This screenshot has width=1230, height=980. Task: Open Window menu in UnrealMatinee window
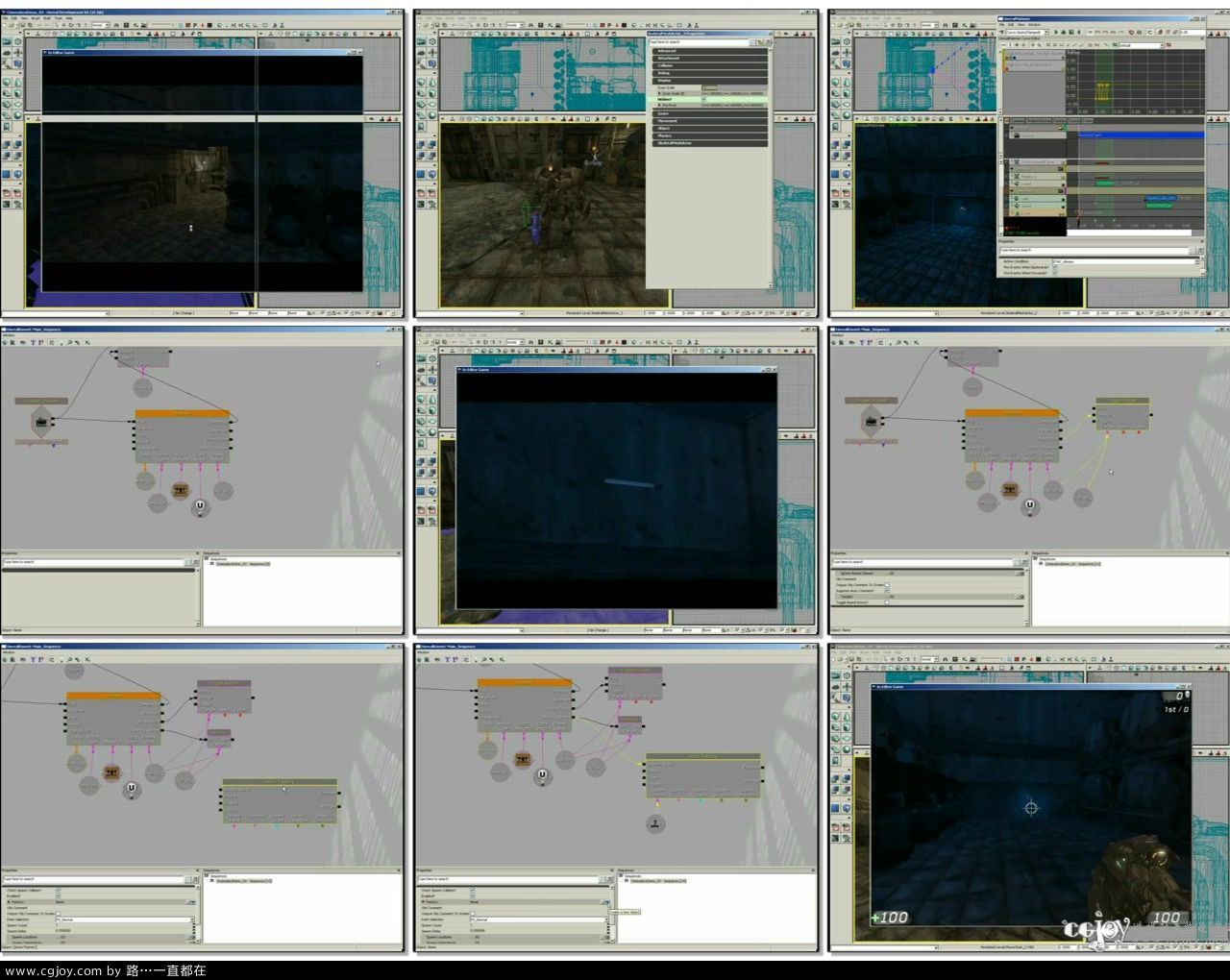[1034, 25]
